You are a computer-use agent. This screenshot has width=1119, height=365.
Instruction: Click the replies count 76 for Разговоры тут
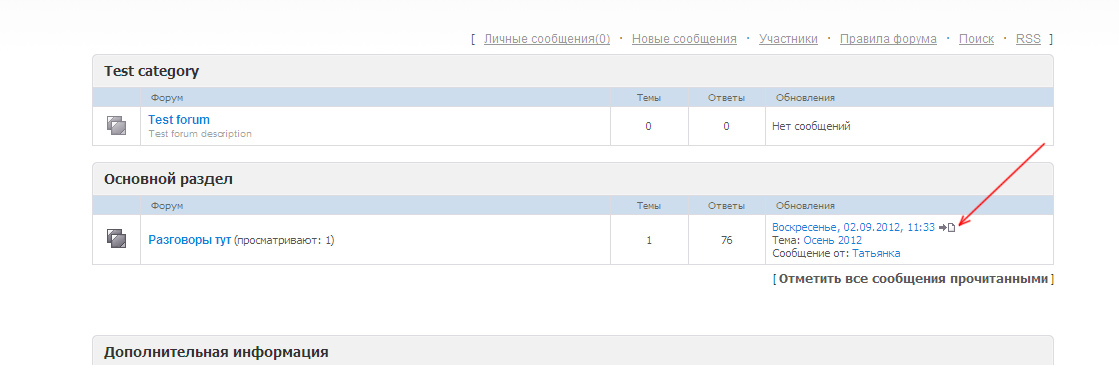[x=726, y=240]
